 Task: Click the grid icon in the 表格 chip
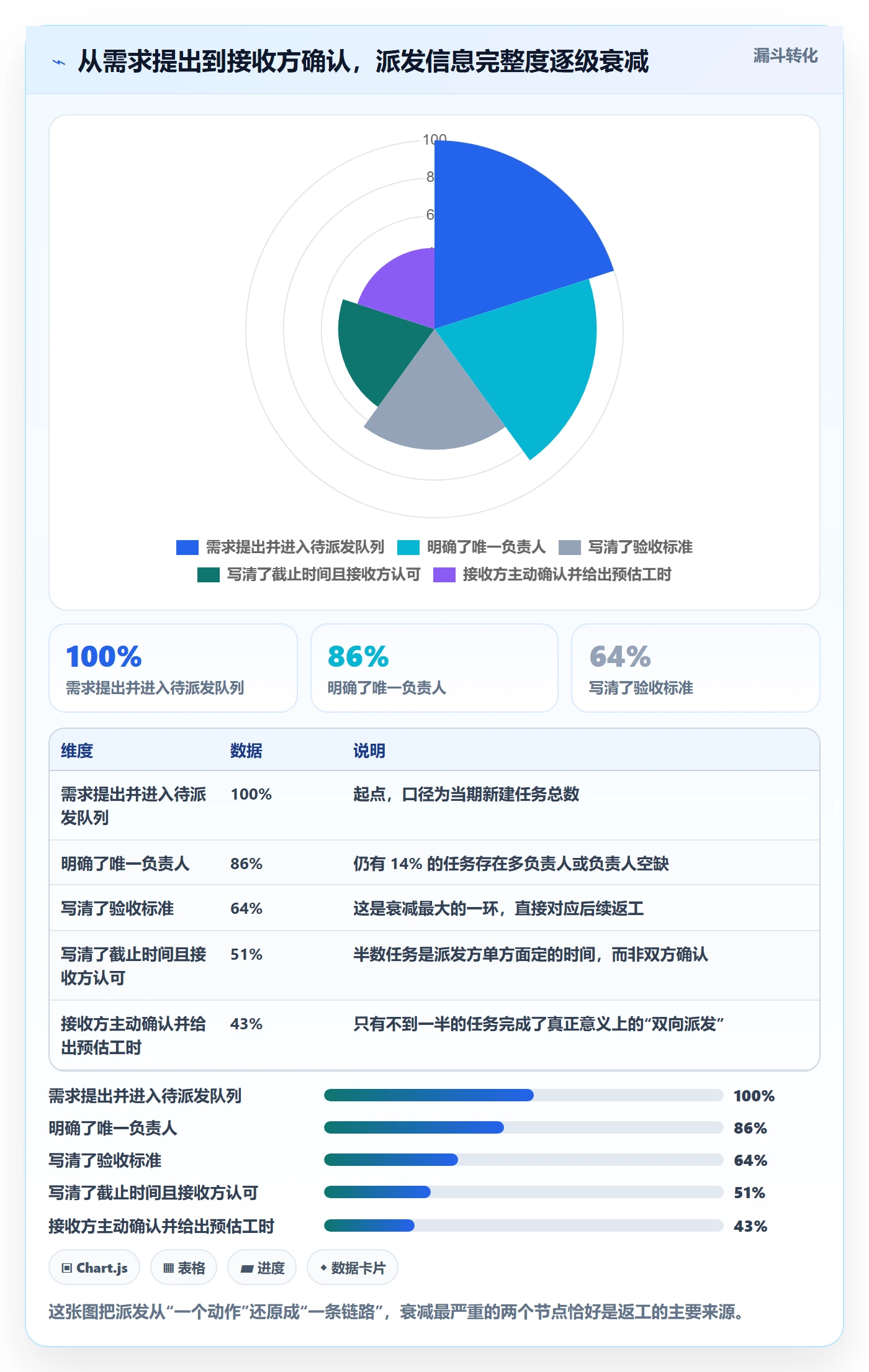click(168, 1268)
